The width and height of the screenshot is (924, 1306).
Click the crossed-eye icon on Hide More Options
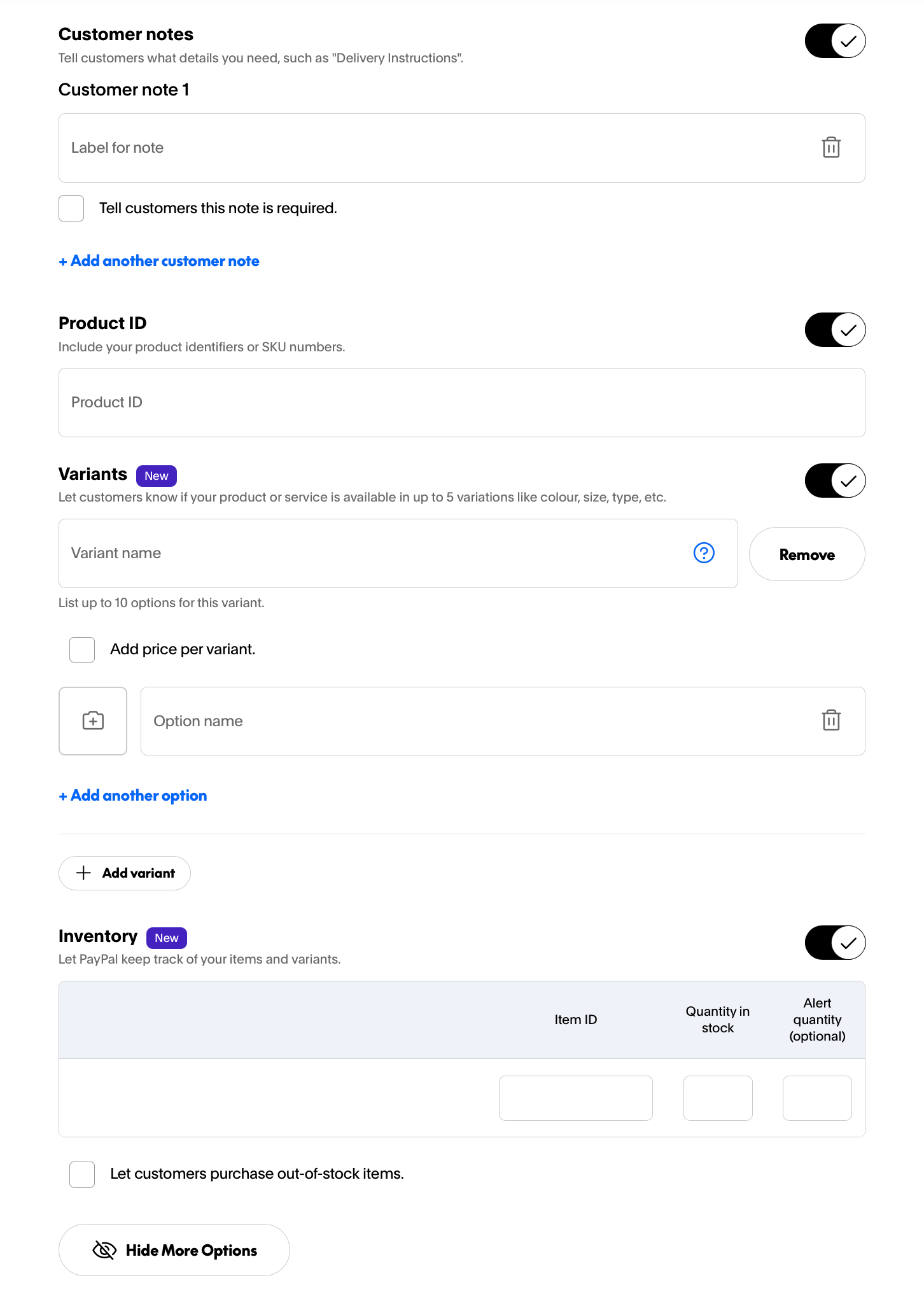pyautogui.click(x=104, y=1250)
